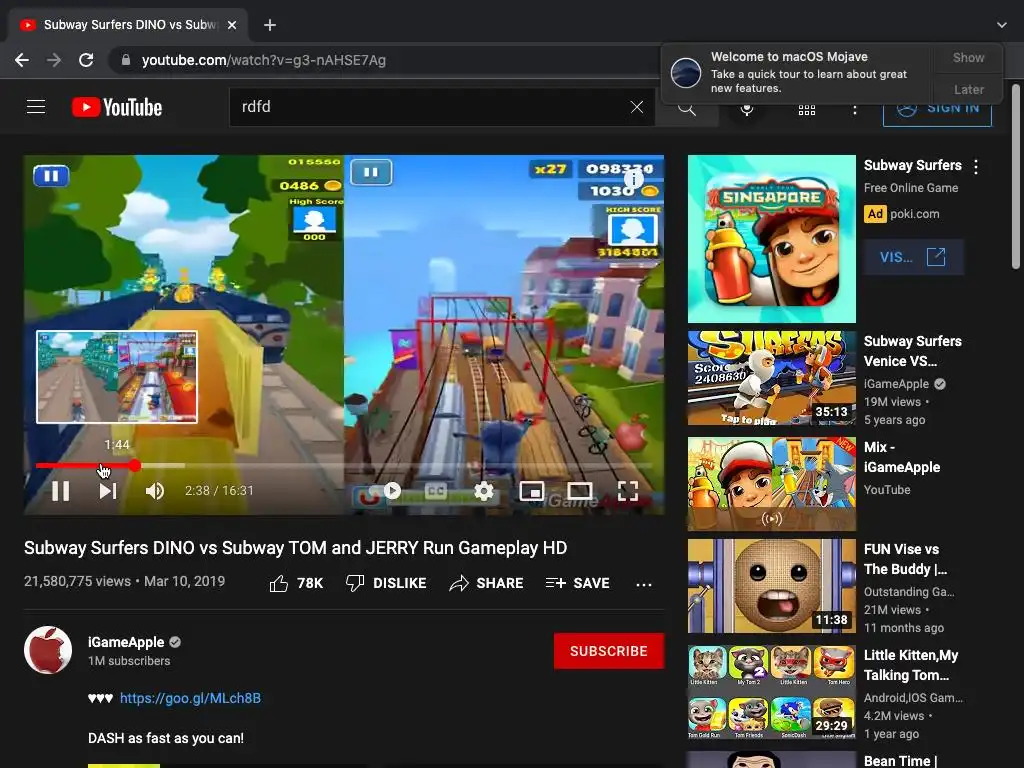Open the Mix - iGameApple playlist thumbnail
Image resolution: width=1024 pixels, height=768 pixels.
pos(771,484)
